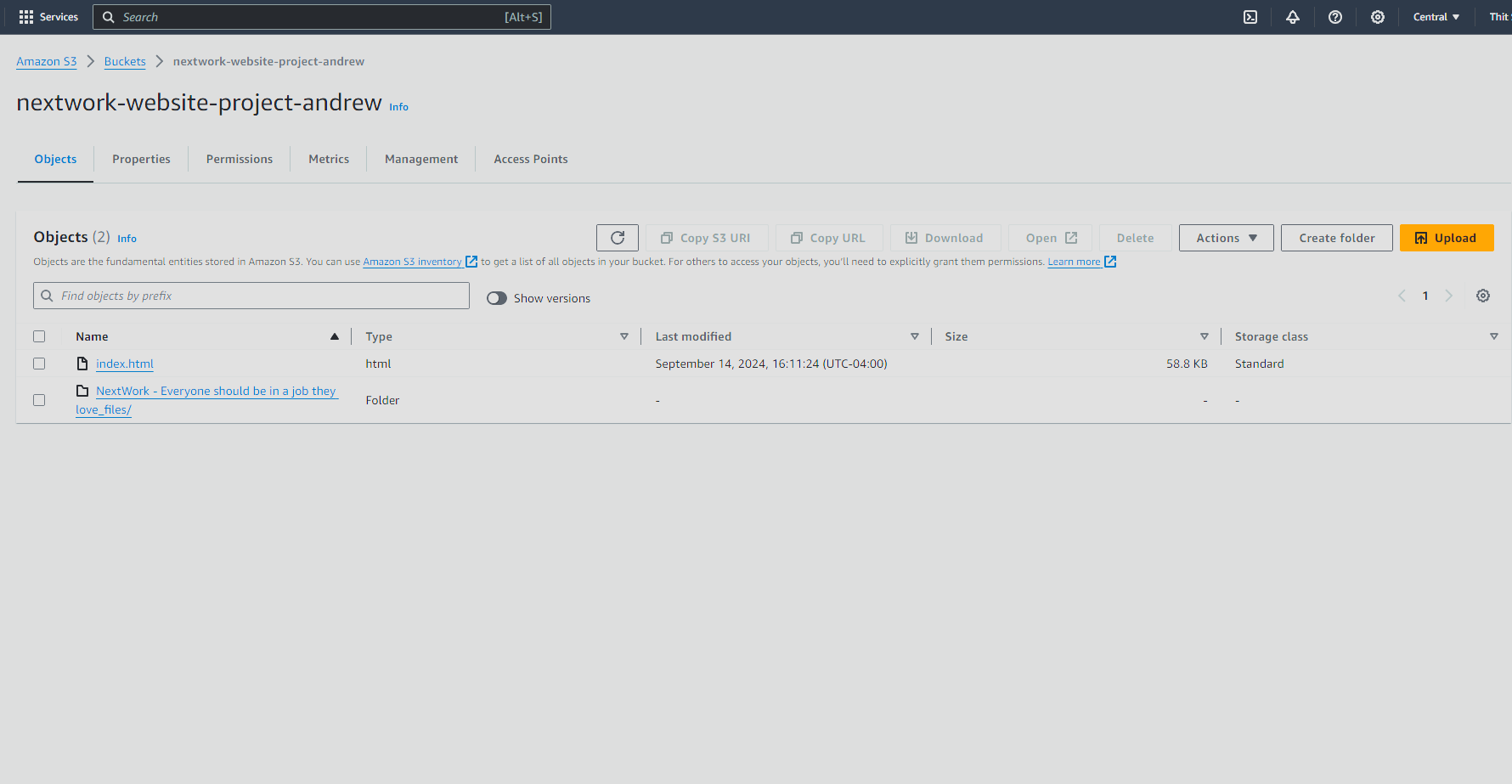Viewport: 1512px width, 784px height.
Task: Open the Central region dropdown
Action: tap(1436, 17)
